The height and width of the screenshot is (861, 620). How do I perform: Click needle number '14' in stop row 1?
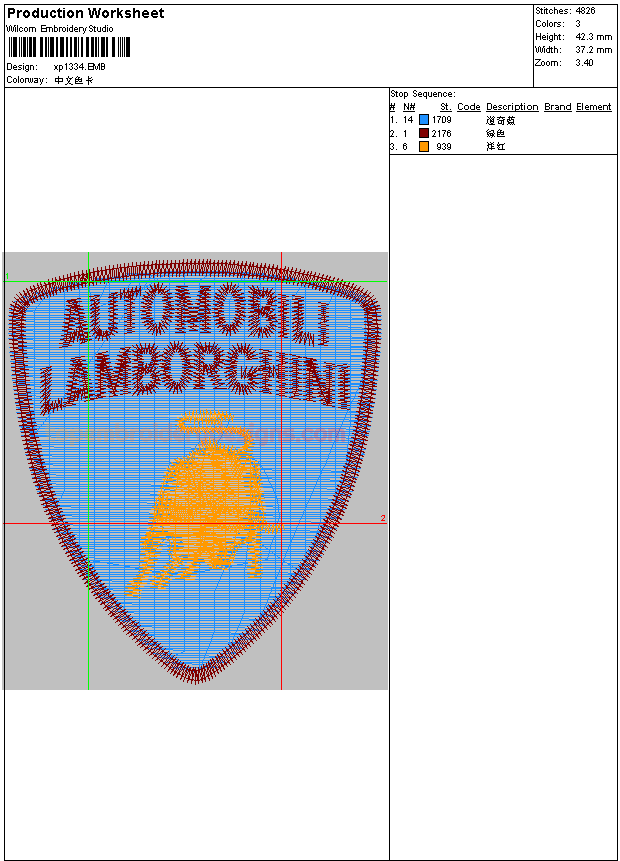(x=408, y=120)
